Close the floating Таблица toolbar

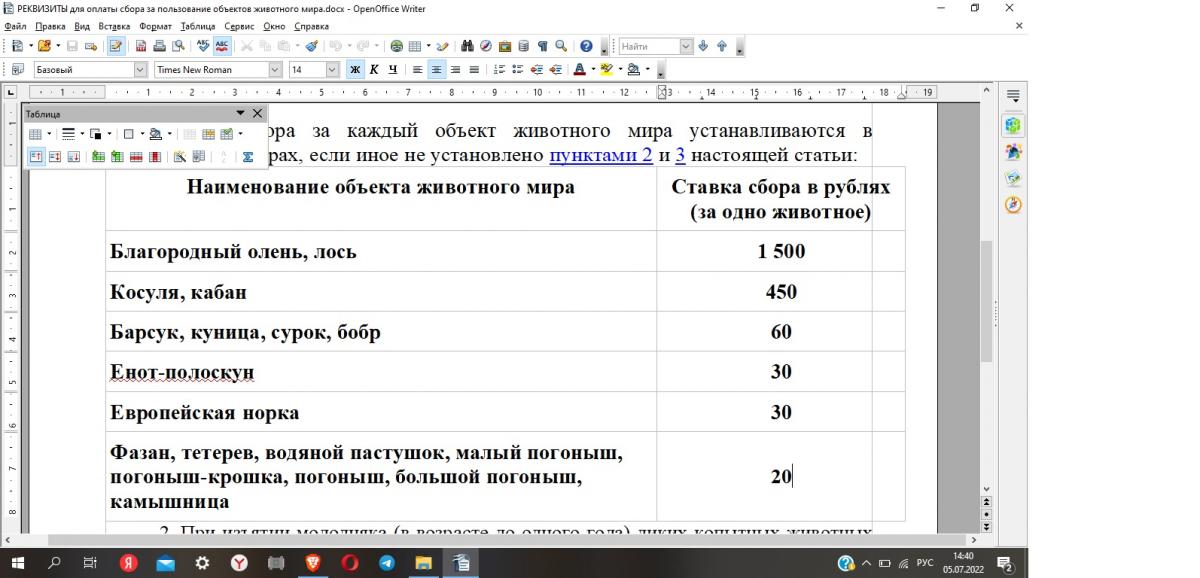(x=257, y=114)
